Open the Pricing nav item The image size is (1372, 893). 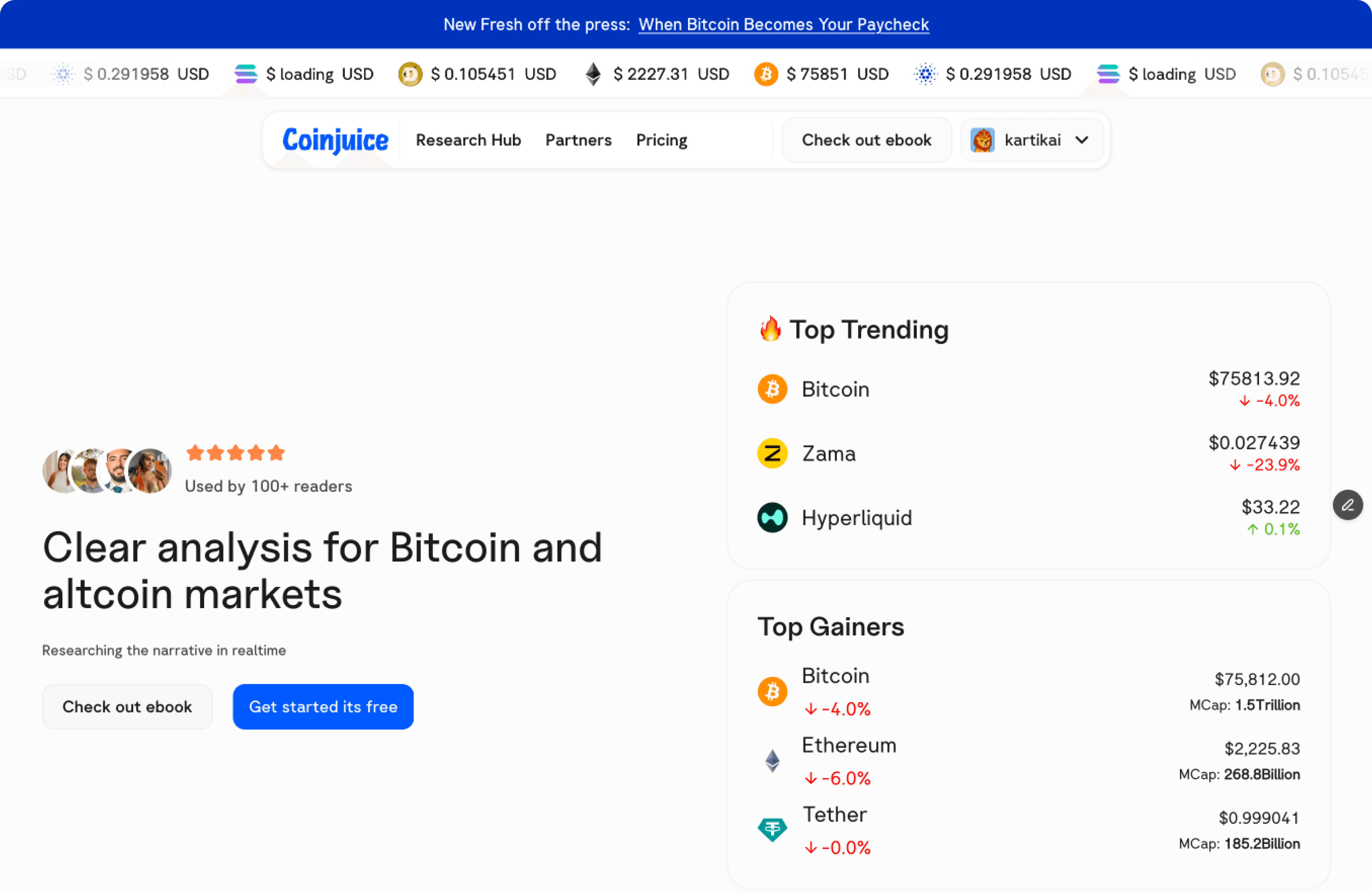[x=661, y=140]
